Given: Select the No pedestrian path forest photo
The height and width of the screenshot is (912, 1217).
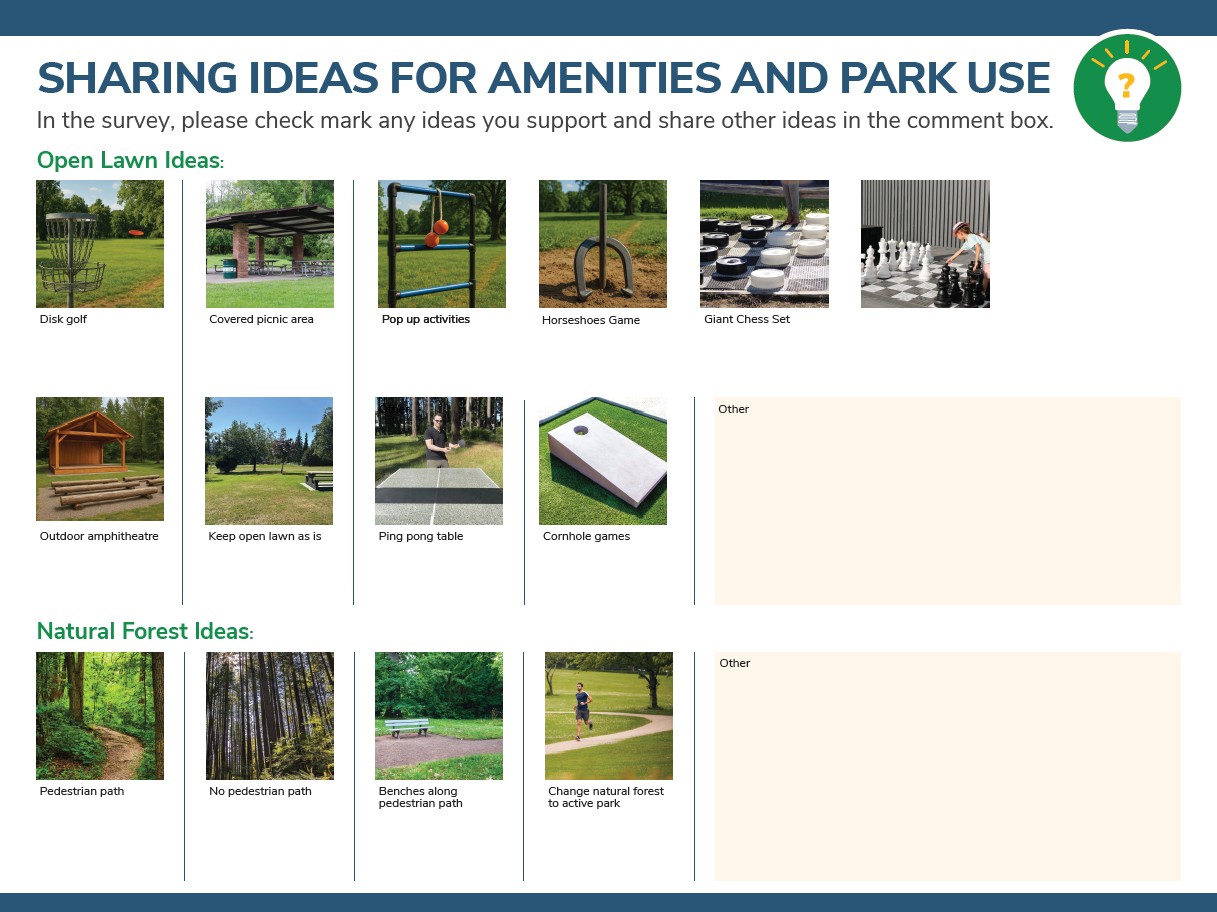Looking at the screenshot, I should point(270,716).
